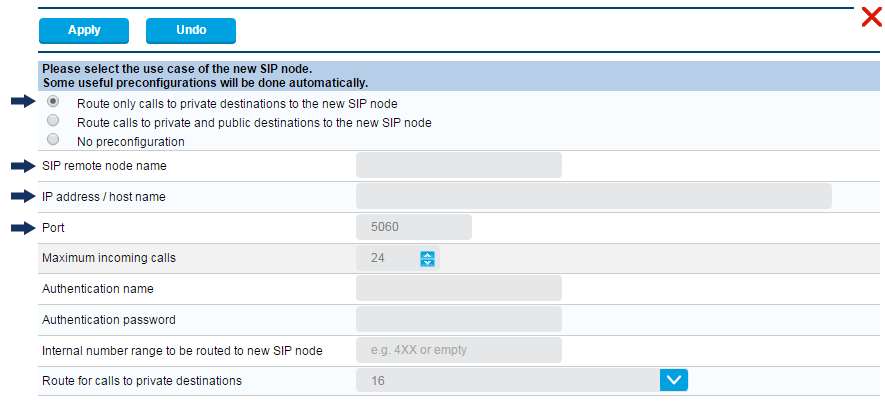
Task: Click the Maximum incoming calls value field
Action: point(388,259)
